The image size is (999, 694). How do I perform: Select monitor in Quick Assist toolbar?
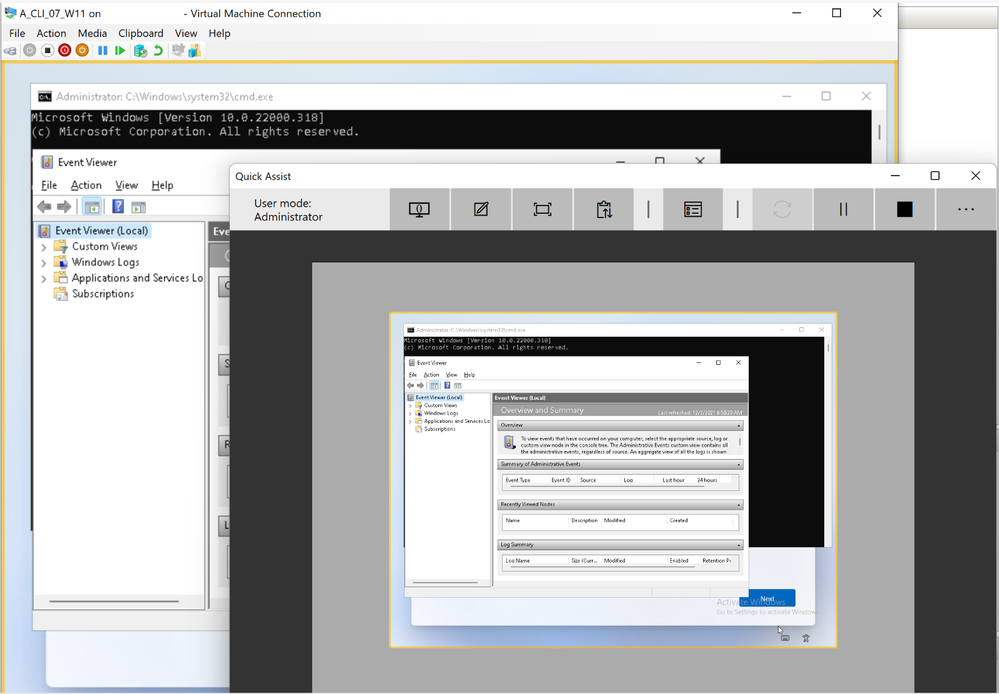[x=419, y=209]
